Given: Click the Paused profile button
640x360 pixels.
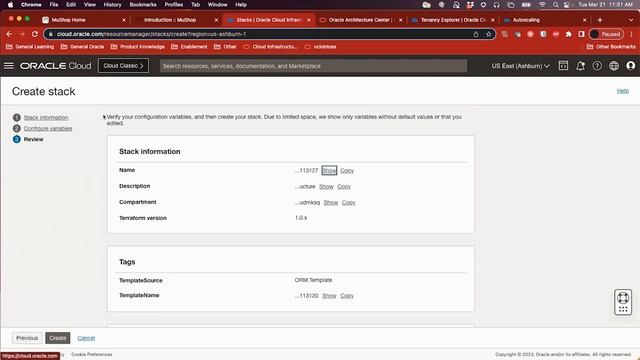Looking at the screenshot, I should pos(606,34).
